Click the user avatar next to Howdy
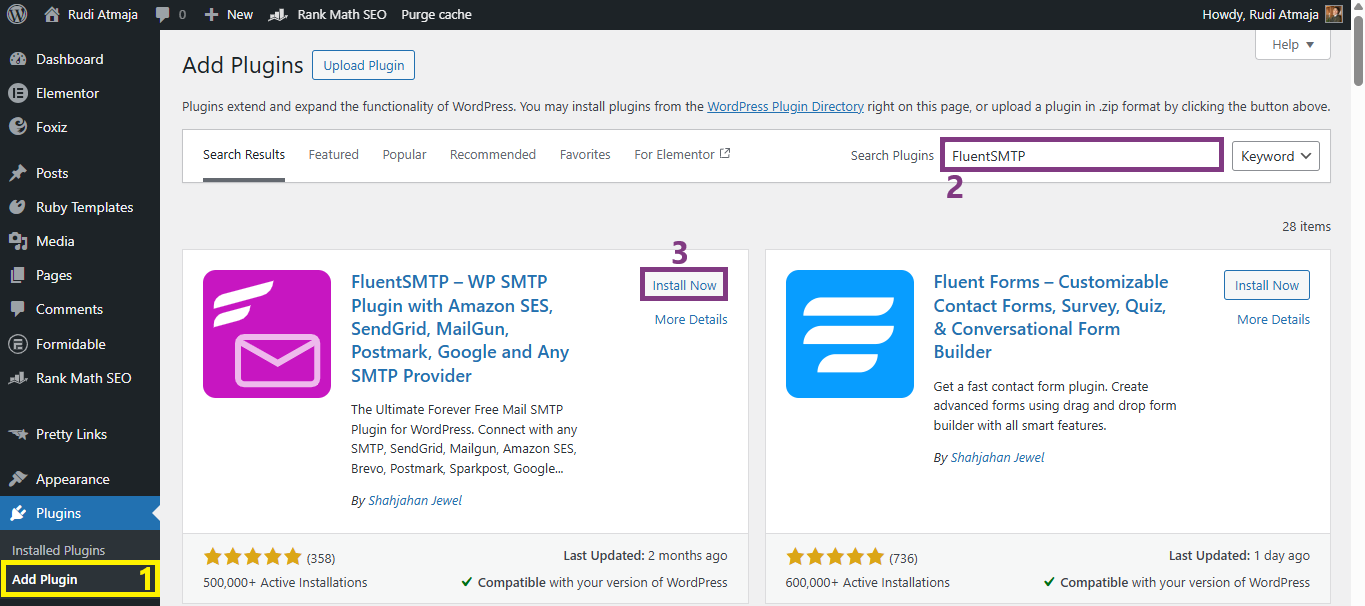Viewport: 1365px width, 606px height. pos(1334,14)
